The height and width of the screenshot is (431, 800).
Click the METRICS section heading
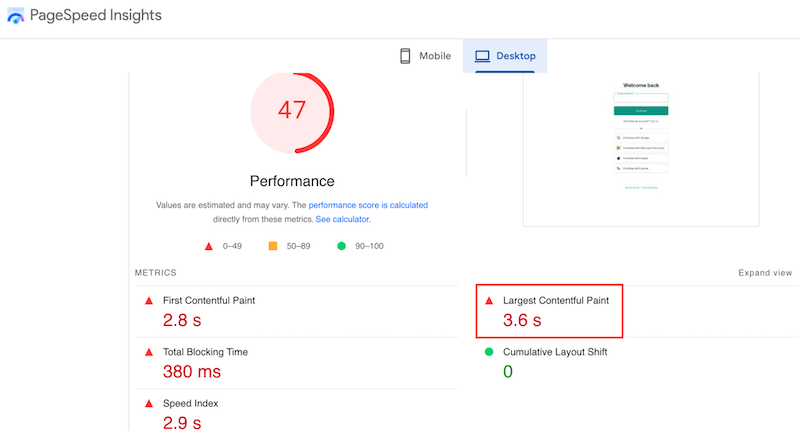[x=156, y=273]
